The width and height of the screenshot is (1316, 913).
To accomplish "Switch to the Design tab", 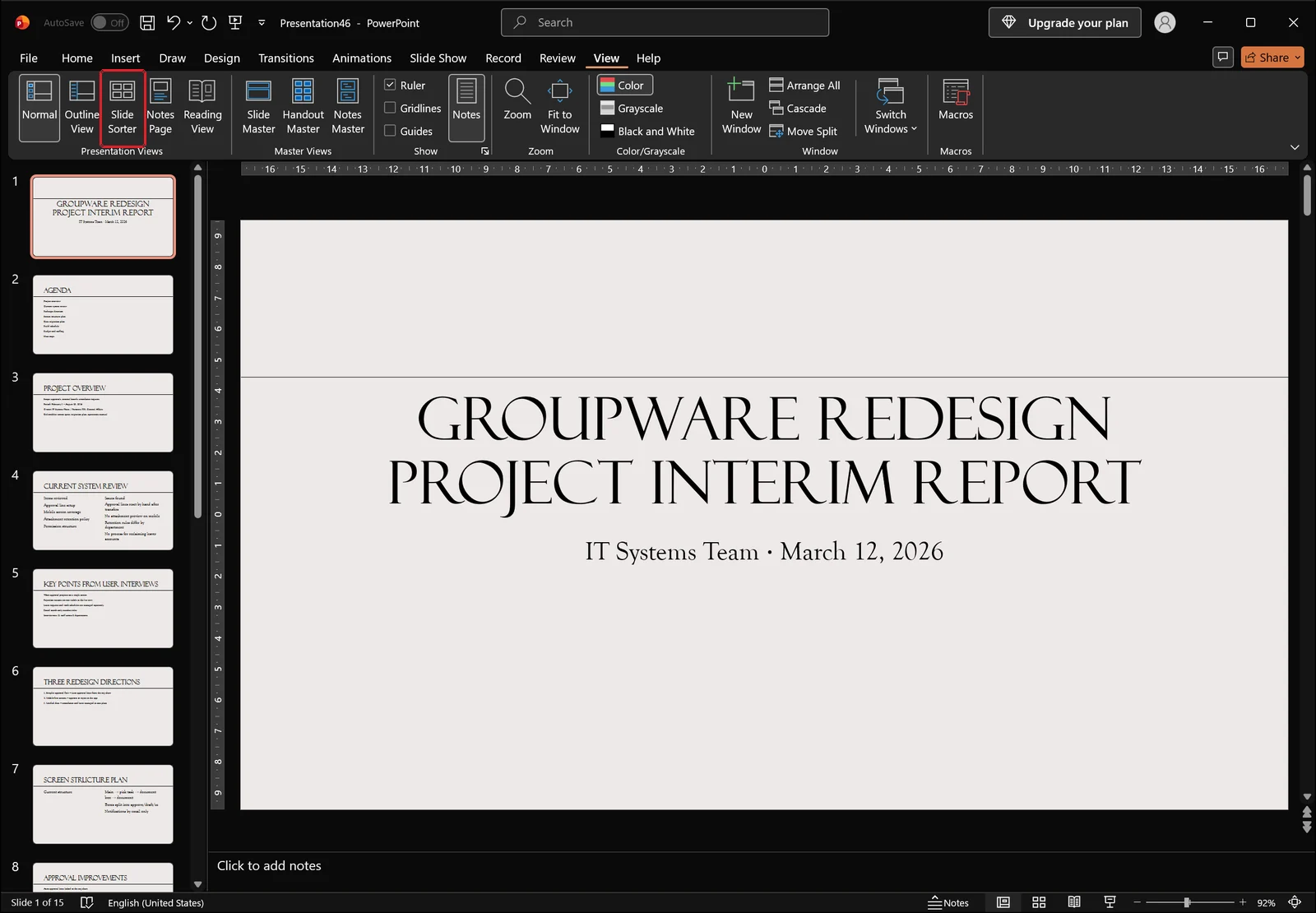I will 222,58.
